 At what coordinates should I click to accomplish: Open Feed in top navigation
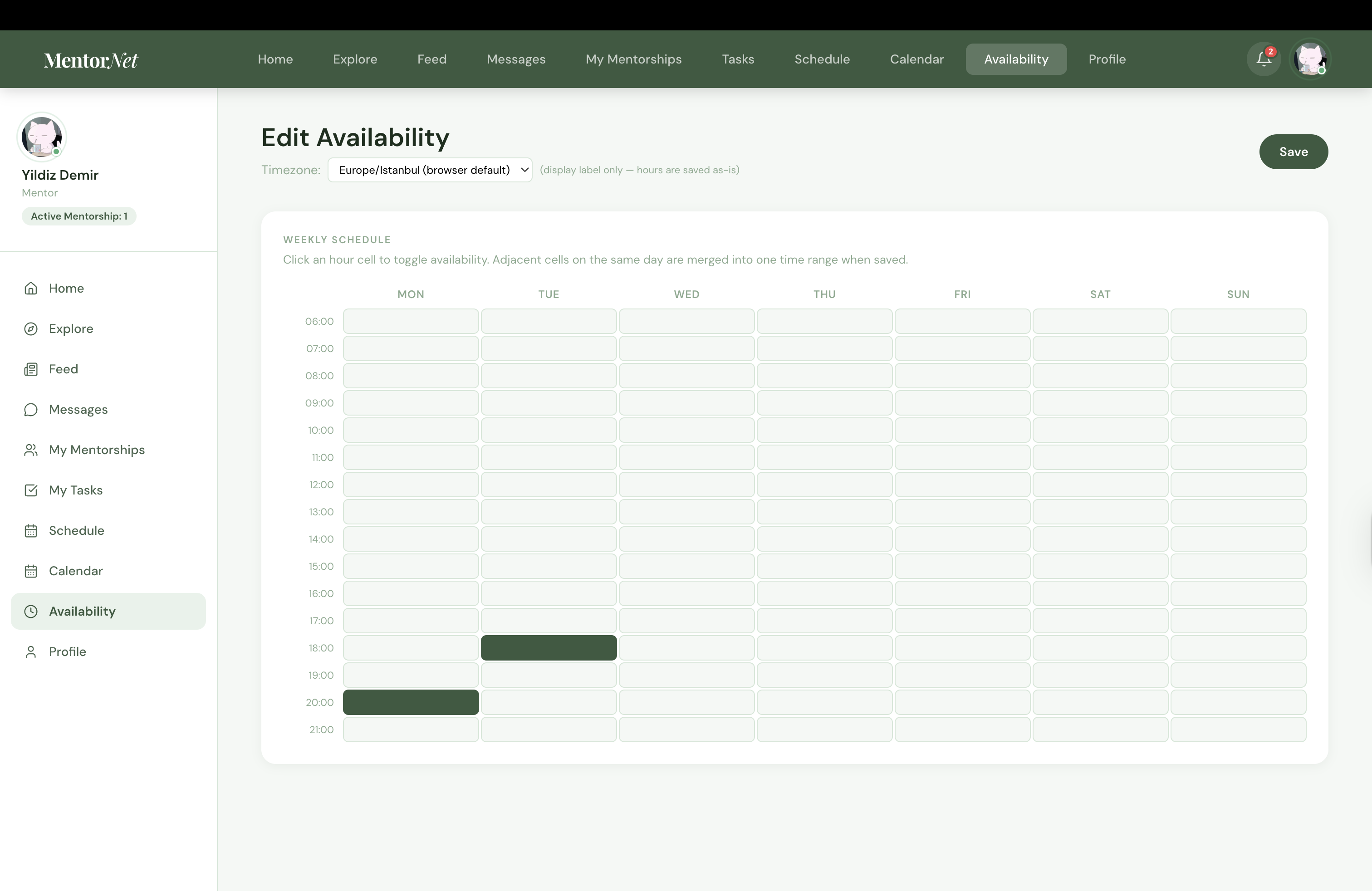[x=432, y=59]
